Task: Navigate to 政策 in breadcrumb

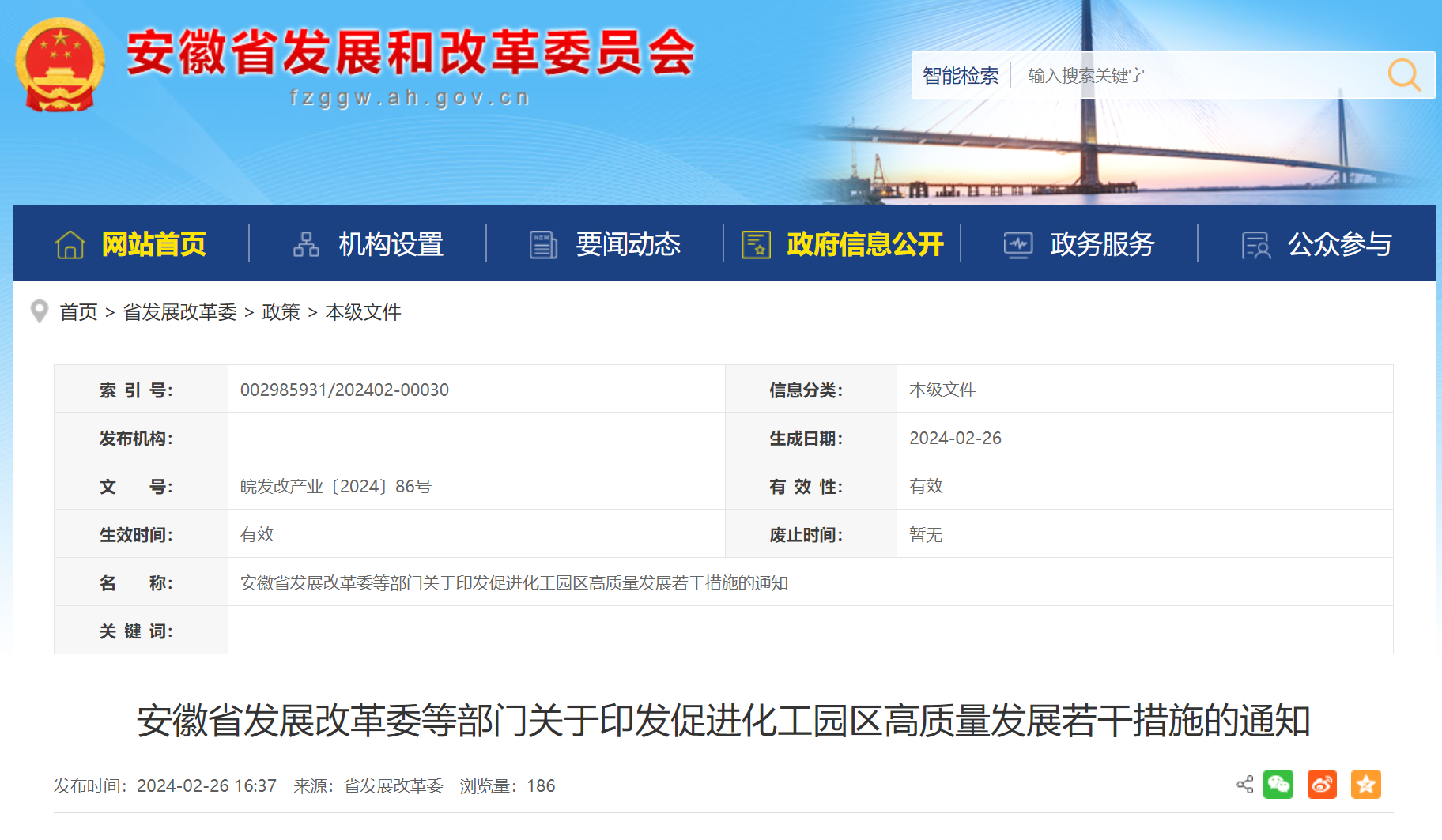Action: coord(281,312)
